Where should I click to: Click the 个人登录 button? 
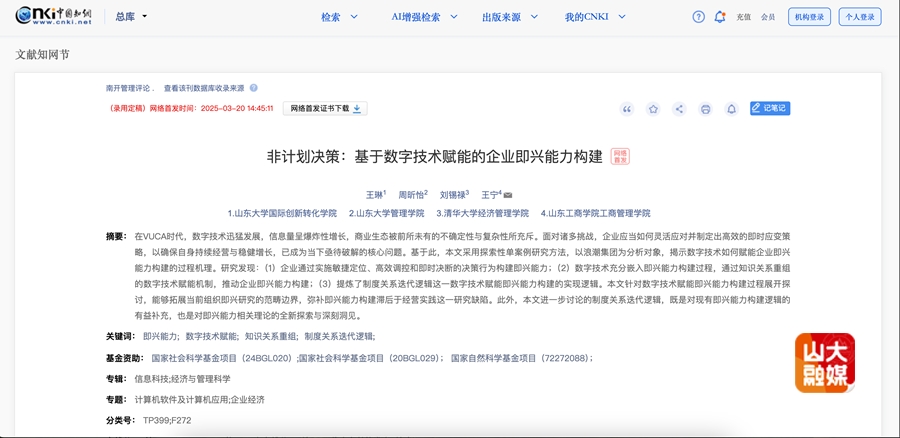(861, 17)
